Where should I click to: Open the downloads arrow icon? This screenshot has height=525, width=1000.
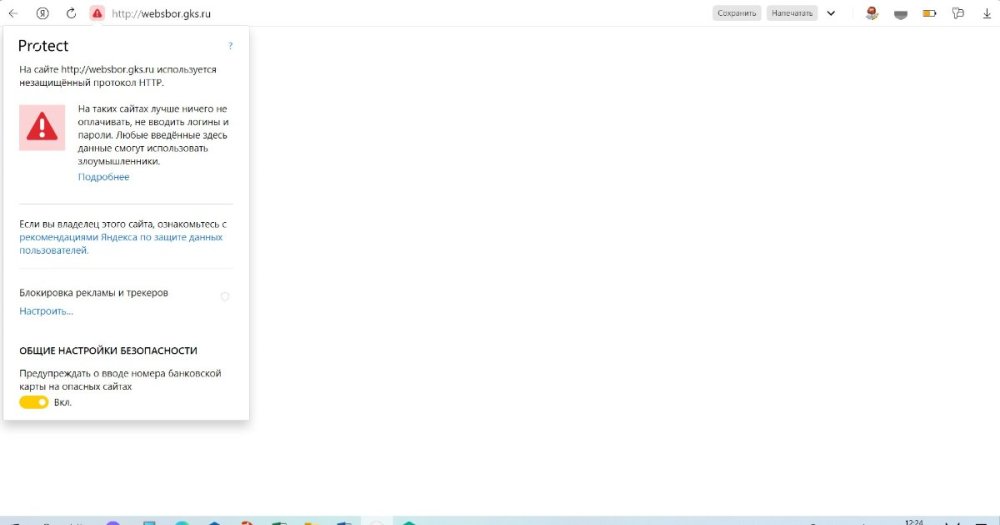tap(987, 13)
